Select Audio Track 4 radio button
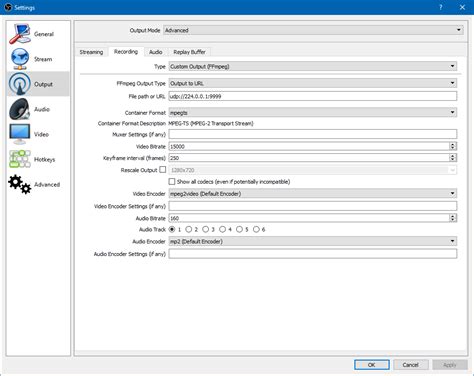This screenshot has width=474, height=376. [x=222, y=229]
